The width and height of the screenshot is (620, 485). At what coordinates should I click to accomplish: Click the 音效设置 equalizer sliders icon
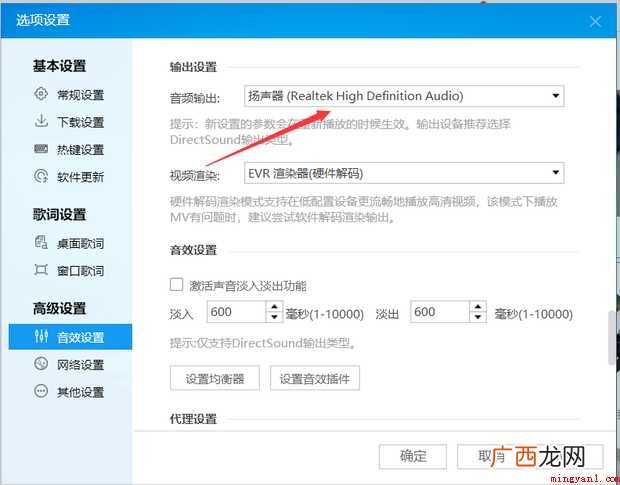pos(41,336)
